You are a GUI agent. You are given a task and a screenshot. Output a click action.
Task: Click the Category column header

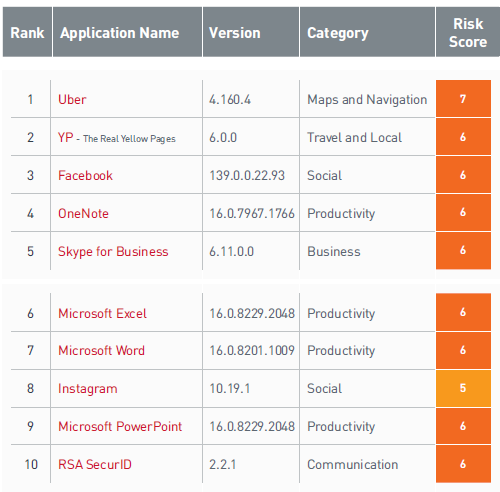tap(367, 32)
